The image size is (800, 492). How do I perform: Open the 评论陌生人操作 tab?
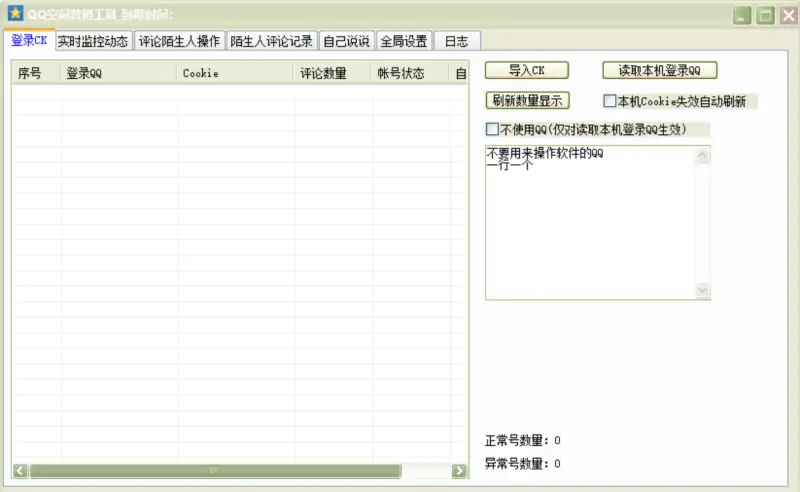coord(179,41)
